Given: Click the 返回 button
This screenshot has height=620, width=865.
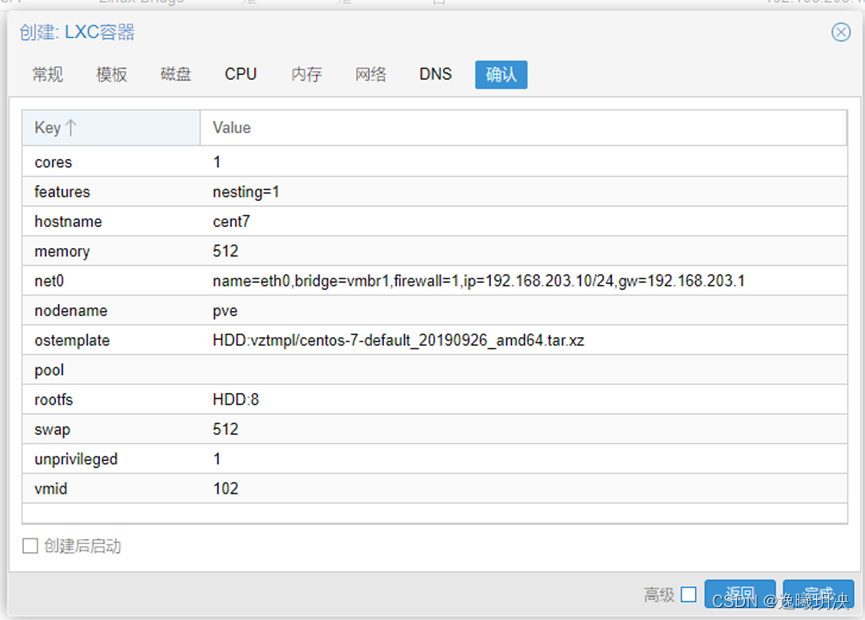Looking at the screenshot, I should [740, 593].
